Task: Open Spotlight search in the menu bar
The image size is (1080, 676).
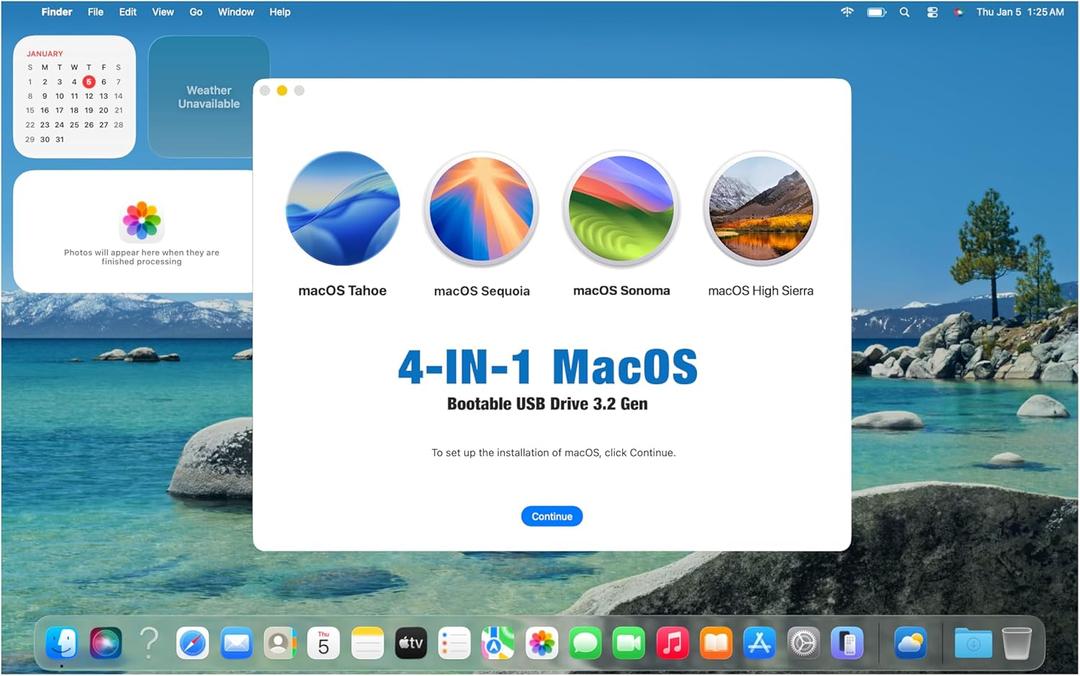Action: 904,12
